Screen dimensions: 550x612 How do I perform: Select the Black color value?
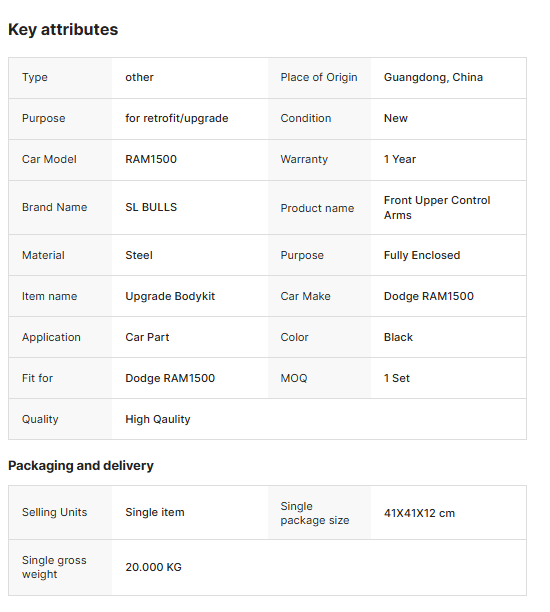[398, 337]
